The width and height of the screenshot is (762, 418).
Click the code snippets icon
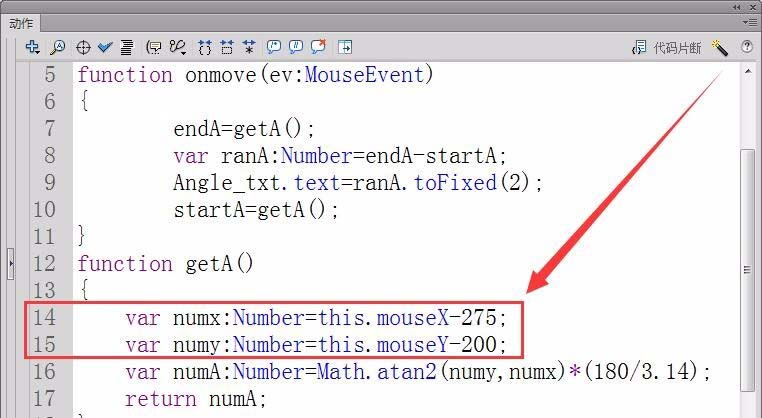[x=639, y=48]
